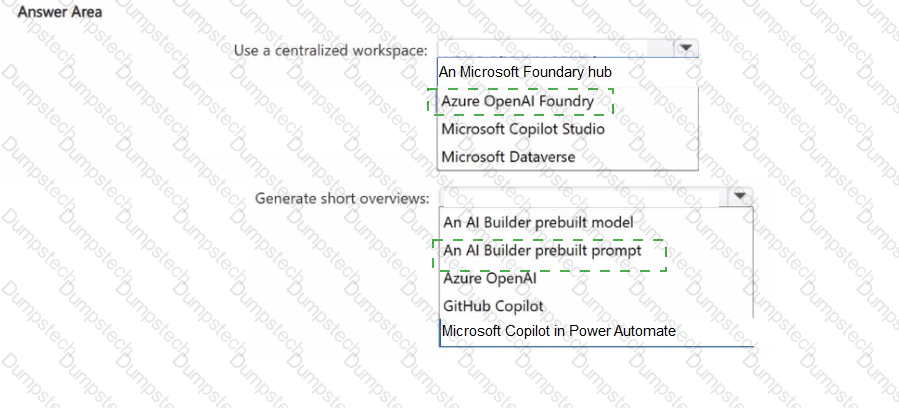Click the 'Generate short overviews' label
This screenshot has width=899, height=408.
342,198
